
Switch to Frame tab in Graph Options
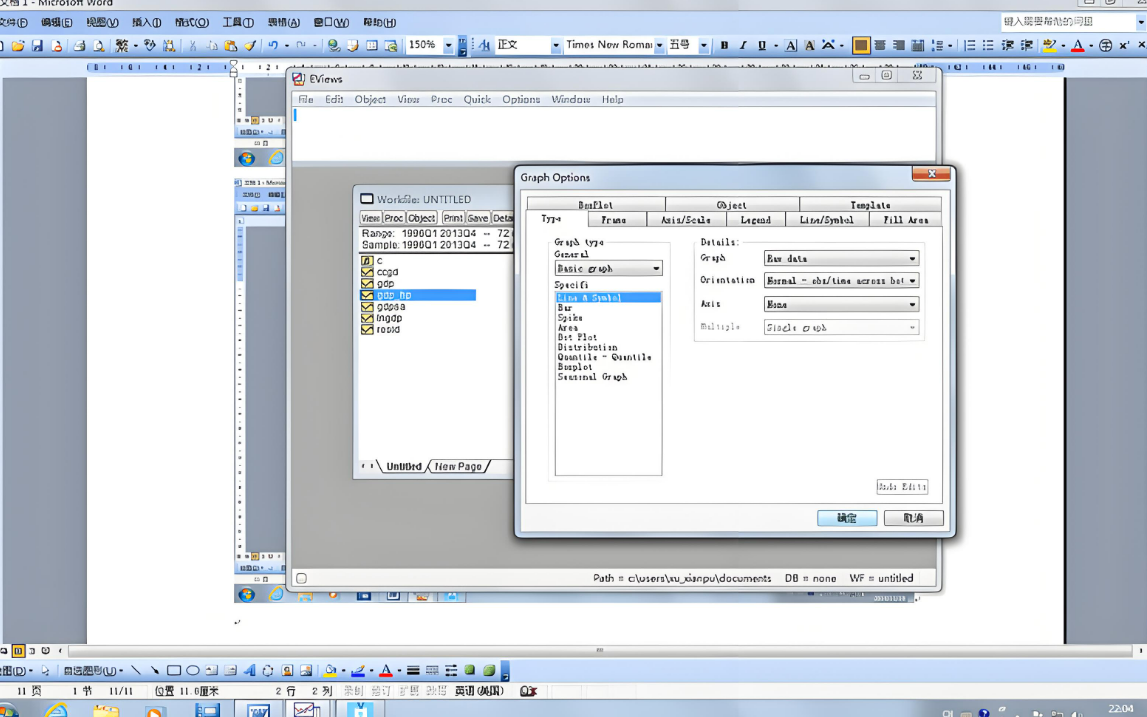point(614,219)
